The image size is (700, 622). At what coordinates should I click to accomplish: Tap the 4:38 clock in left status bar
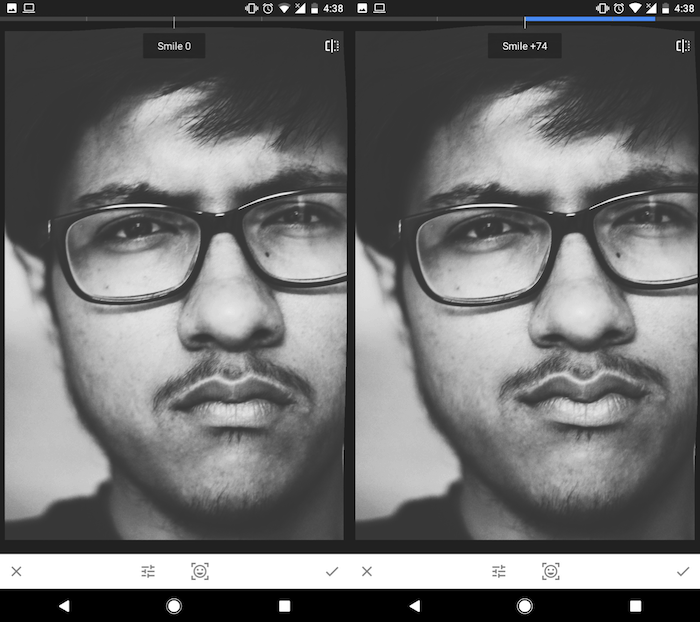tap(333, 8)
